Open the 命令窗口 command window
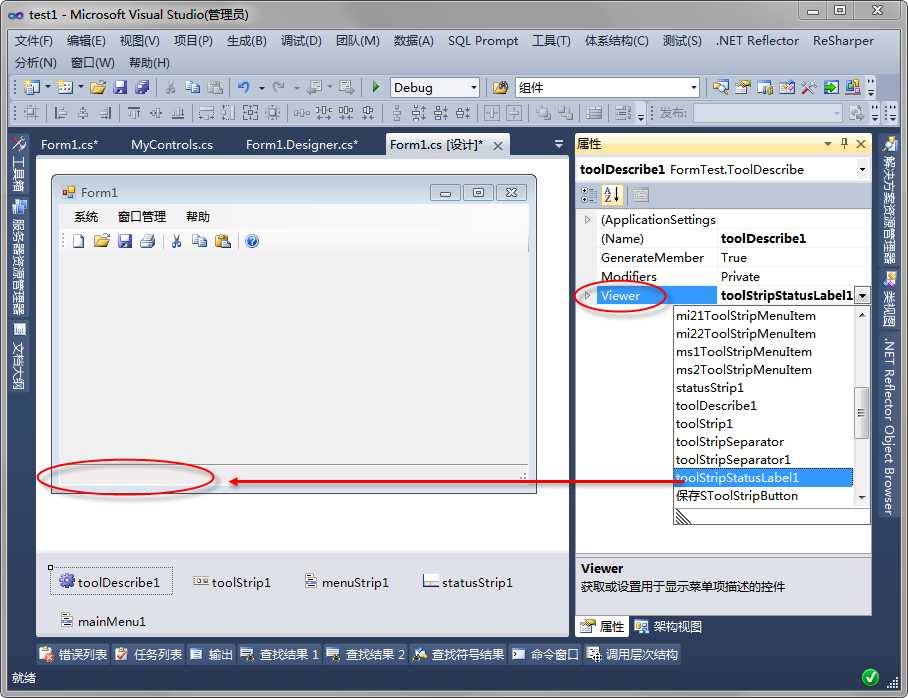 (x=545, y=655)
